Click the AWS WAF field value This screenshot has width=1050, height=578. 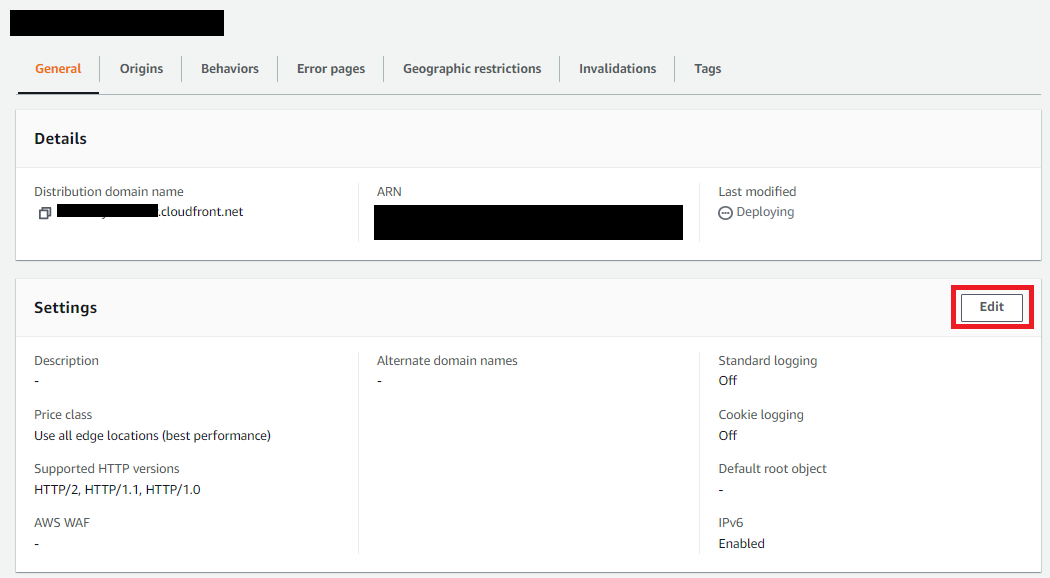(36, 543)
